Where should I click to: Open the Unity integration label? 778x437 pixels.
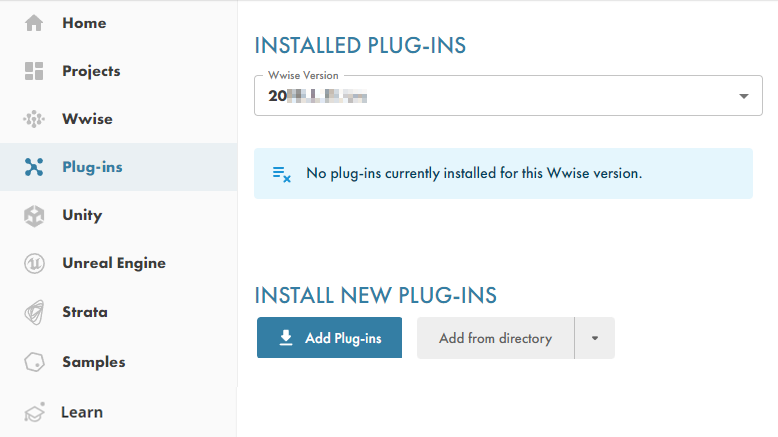pos(82,215)
